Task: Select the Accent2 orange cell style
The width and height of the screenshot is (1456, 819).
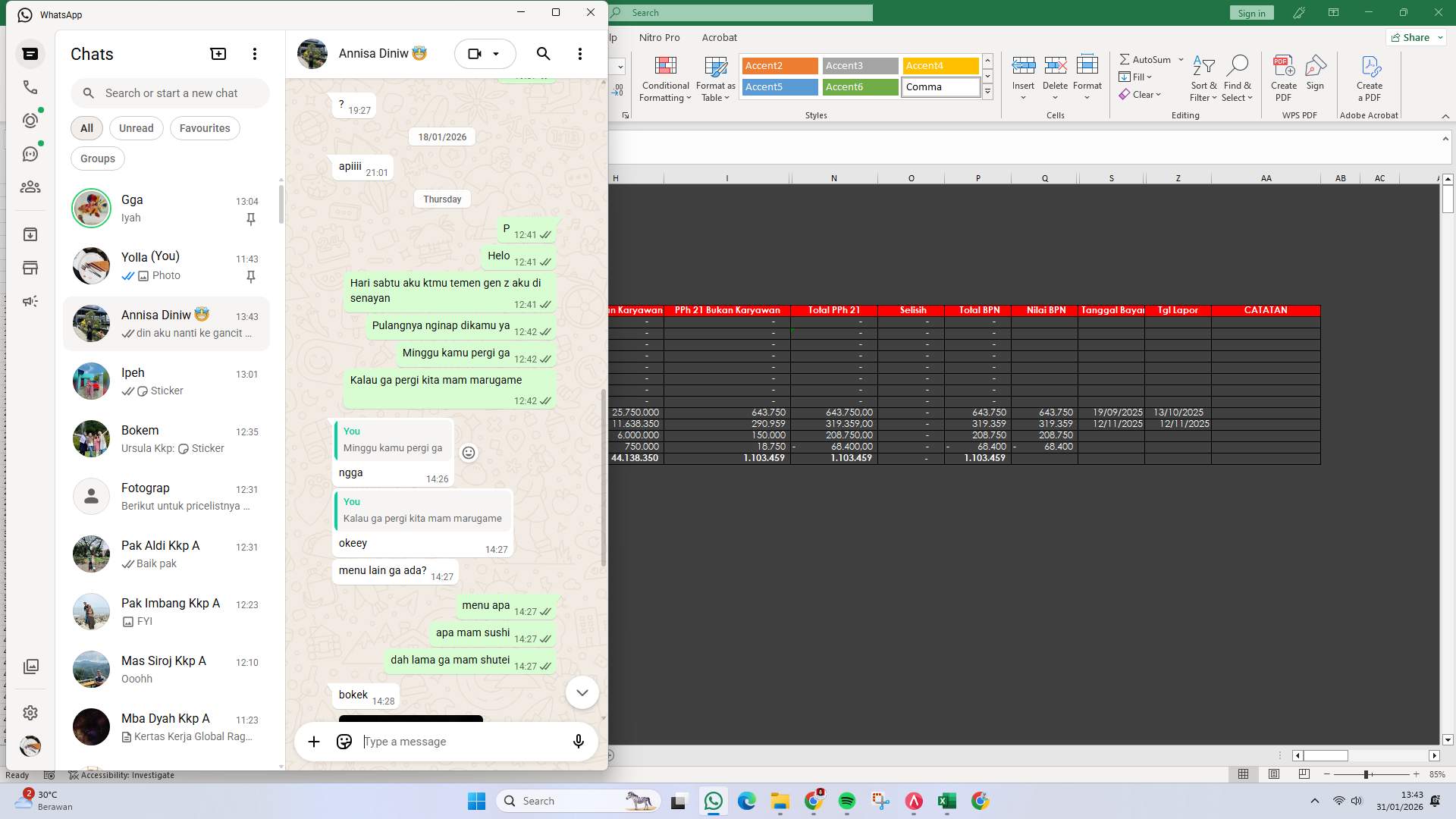Action: 779,66
